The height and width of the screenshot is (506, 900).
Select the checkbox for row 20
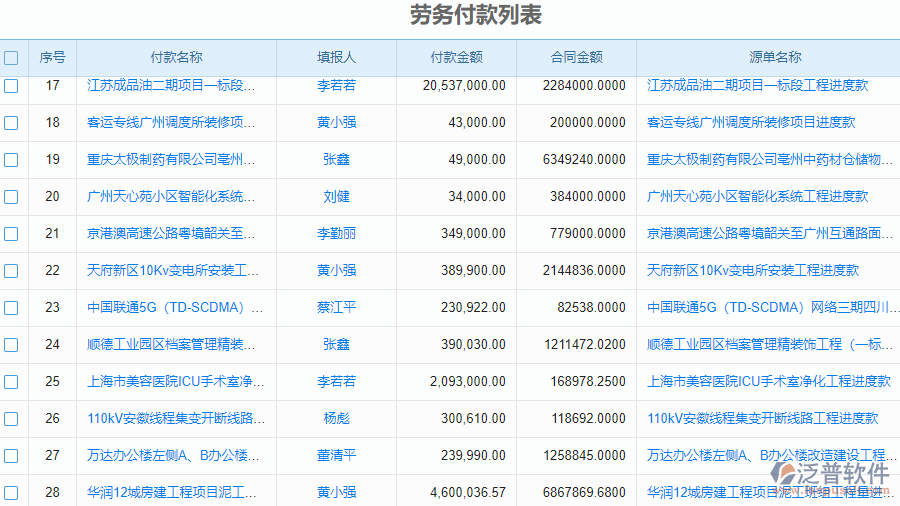point(11,197)
